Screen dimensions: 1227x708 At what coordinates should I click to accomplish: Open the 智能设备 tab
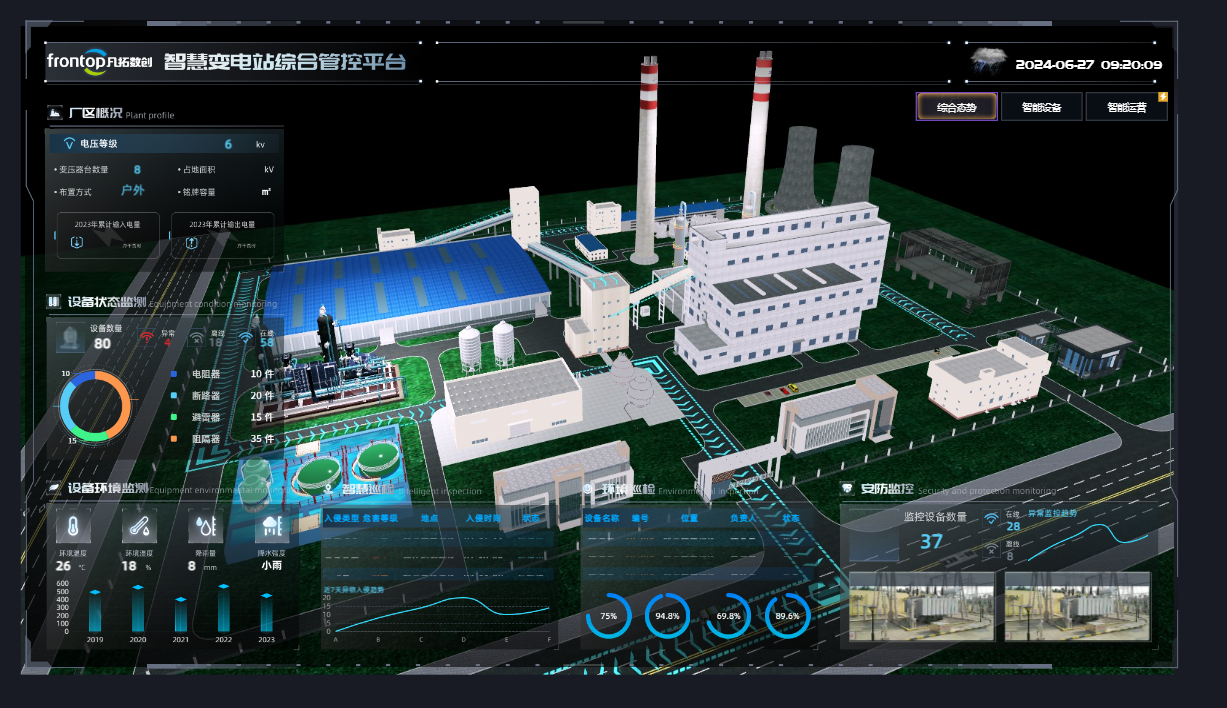click(1041, 107)
